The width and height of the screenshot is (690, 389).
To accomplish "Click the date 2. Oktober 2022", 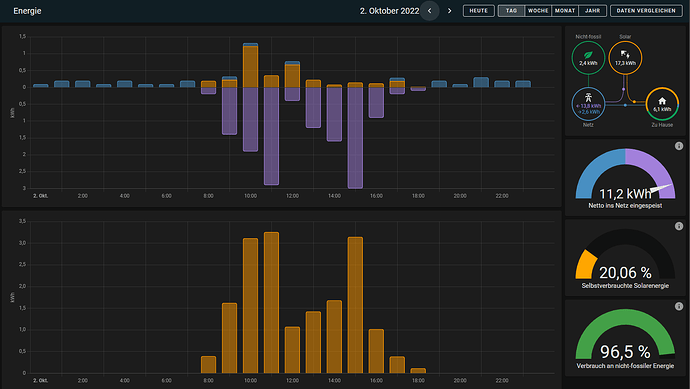I will point(389,11).
